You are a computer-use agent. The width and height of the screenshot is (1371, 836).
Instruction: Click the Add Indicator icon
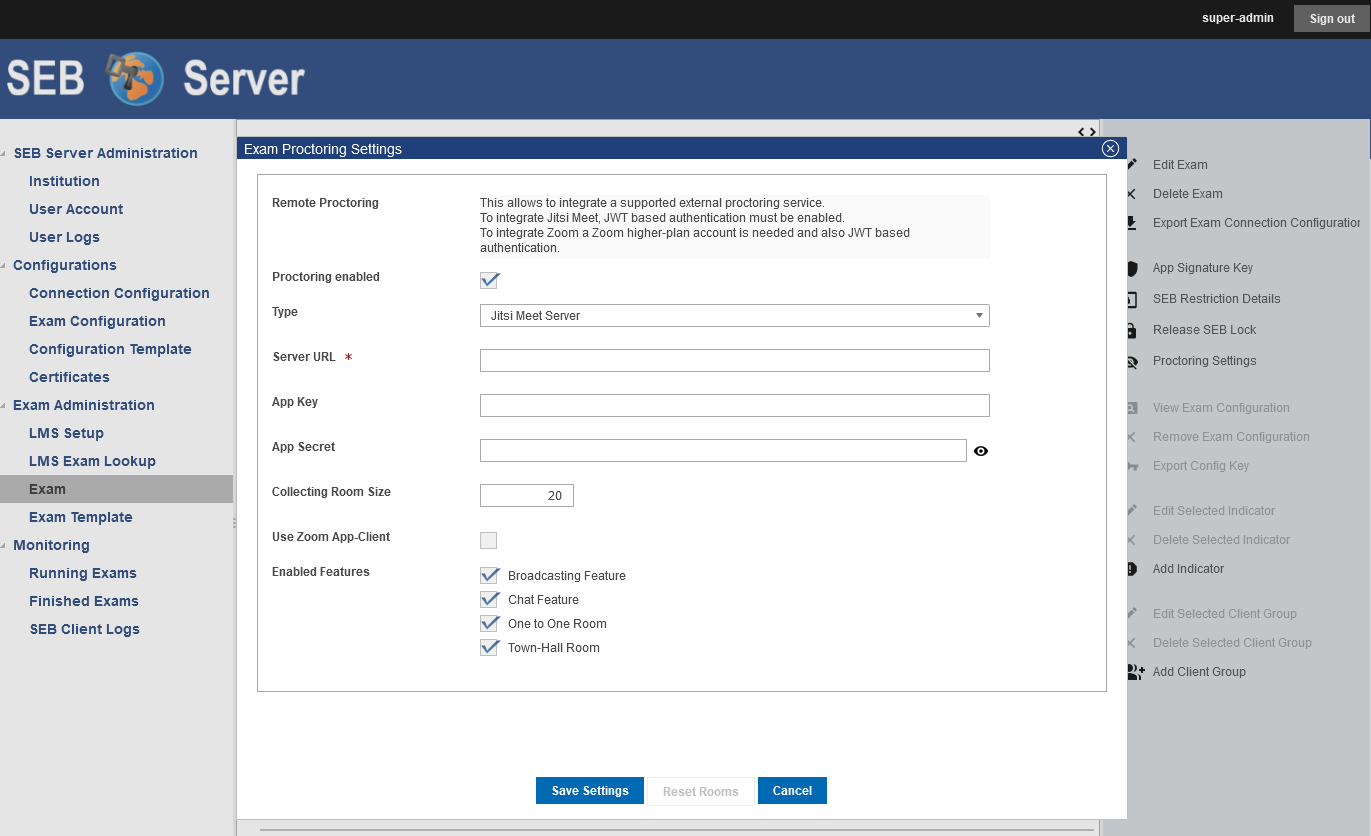(1132, 569)
